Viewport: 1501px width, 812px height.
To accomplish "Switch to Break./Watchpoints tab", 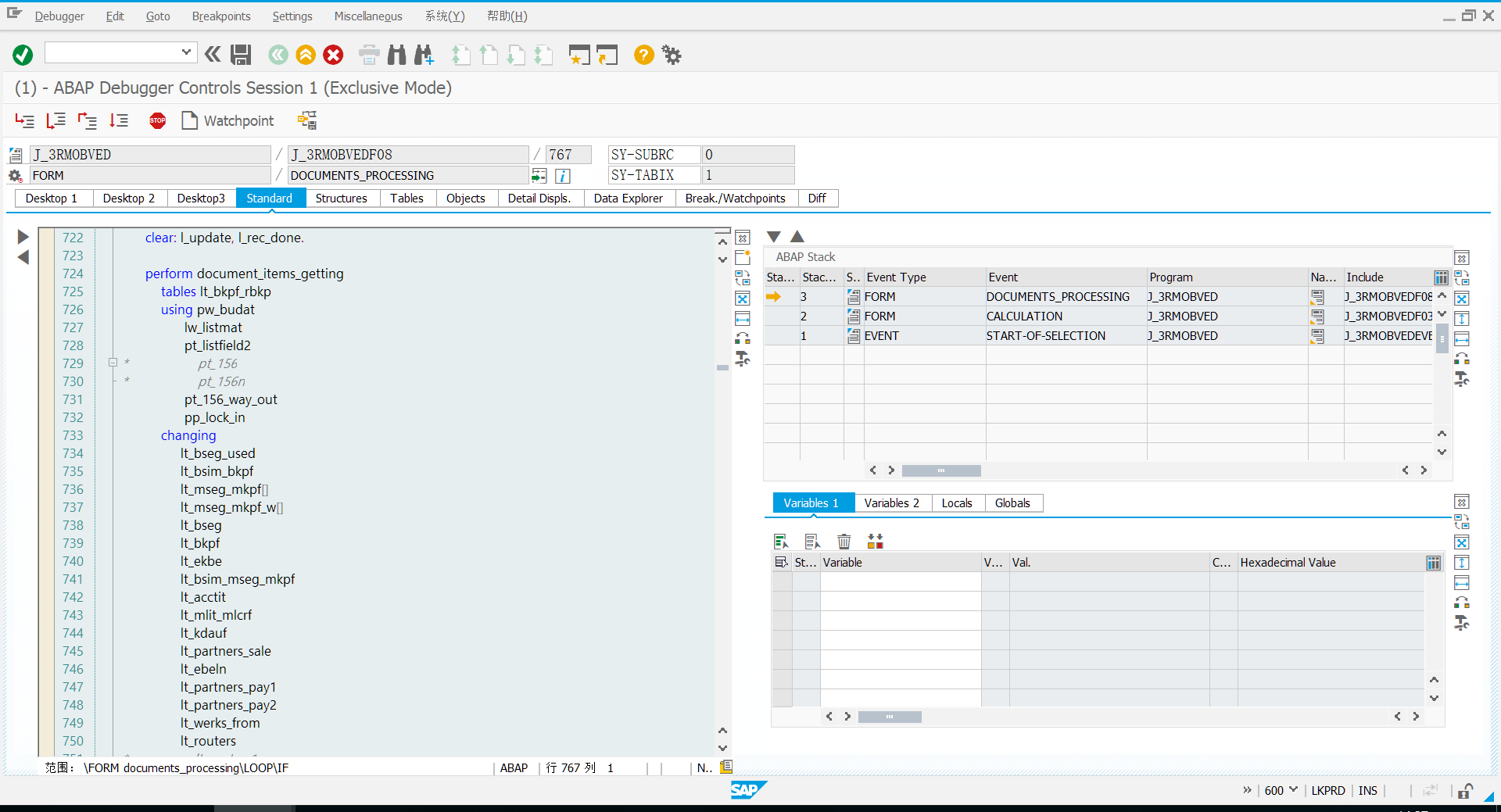I will [736, 199].
